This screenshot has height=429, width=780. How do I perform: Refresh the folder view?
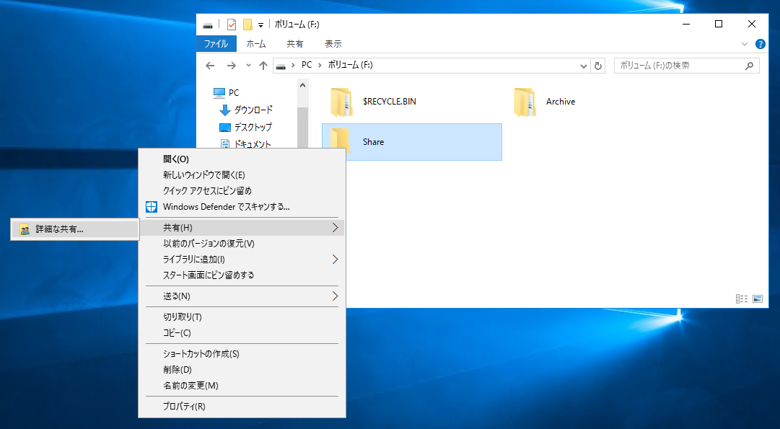click(598, 66)
